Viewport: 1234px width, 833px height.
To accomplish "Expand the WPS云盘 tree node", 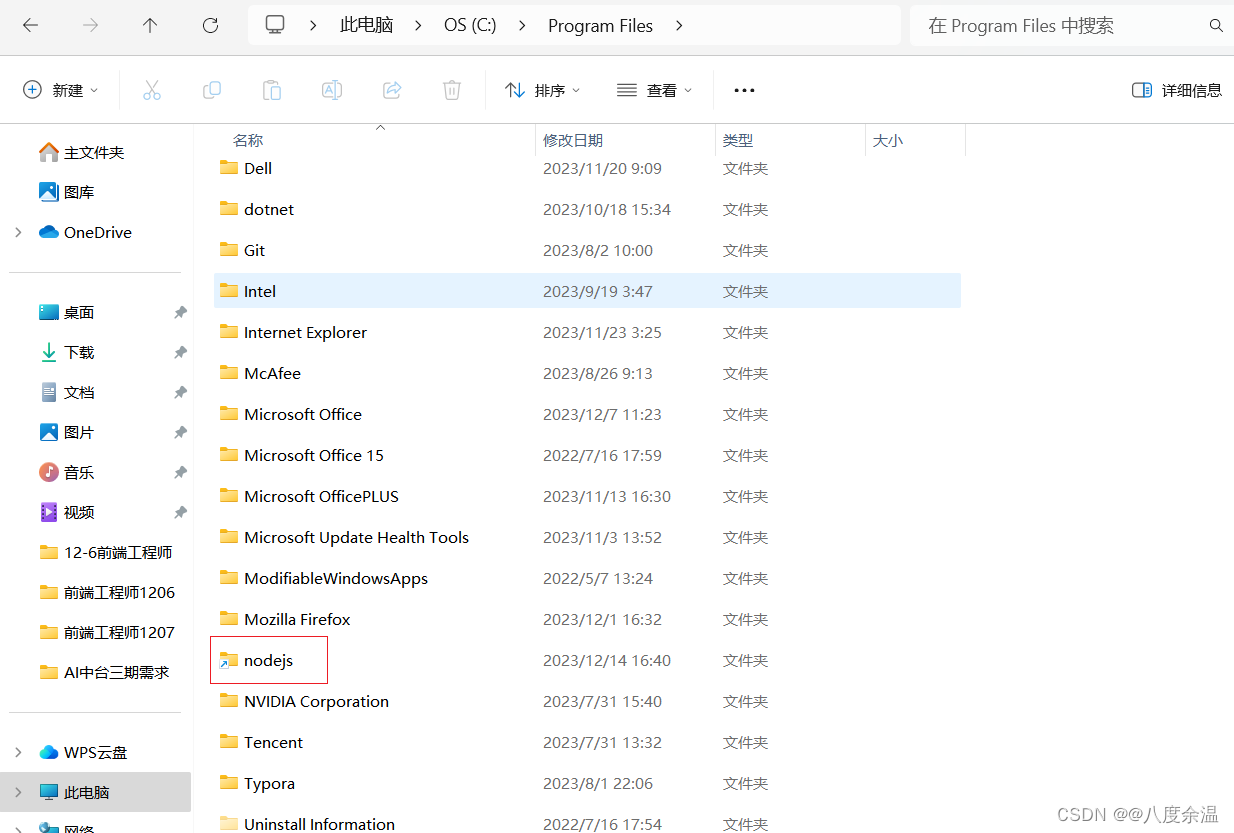I will (18, 752).
